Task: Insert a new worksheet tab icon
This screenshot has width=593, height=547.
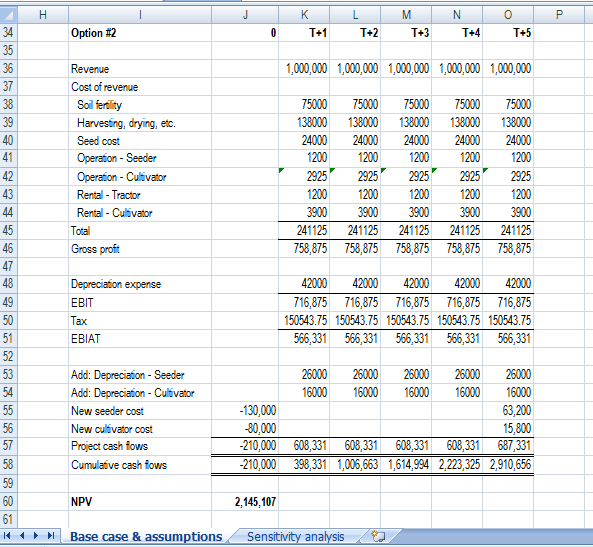Action: 378,536
